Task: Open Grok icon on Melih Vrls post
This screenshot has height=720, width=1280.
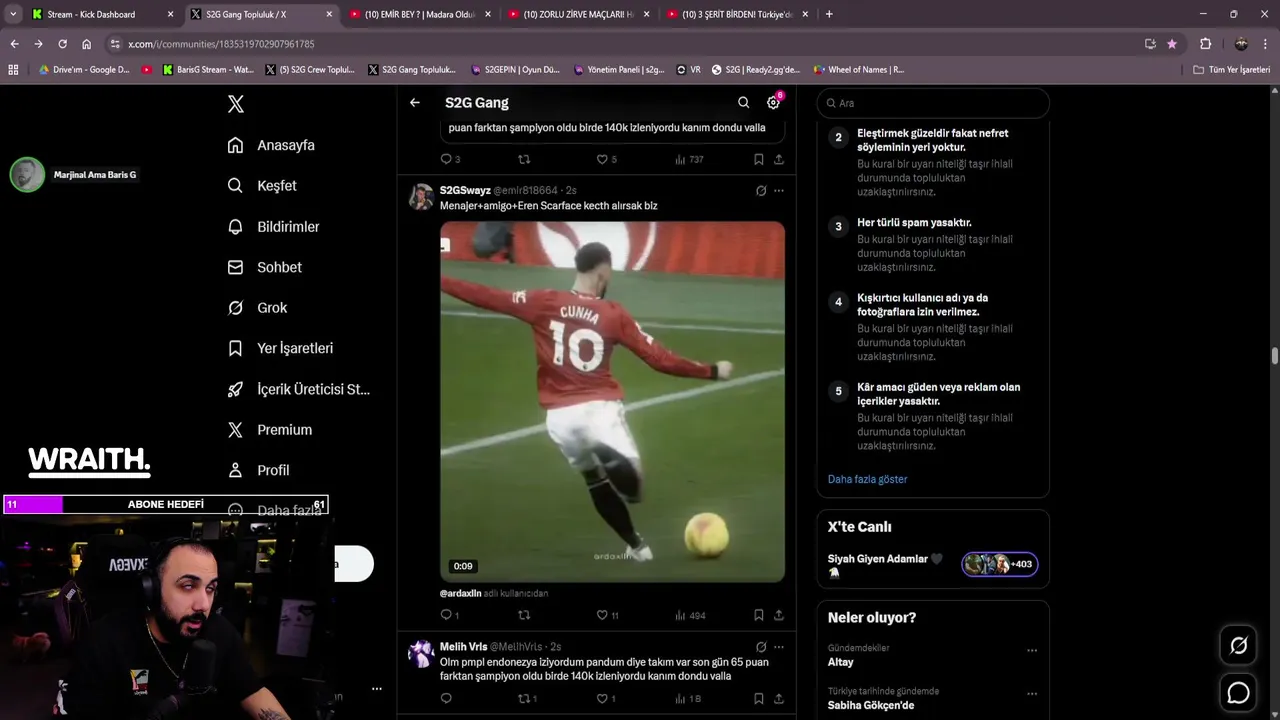Action: click(x=761, y=647)
